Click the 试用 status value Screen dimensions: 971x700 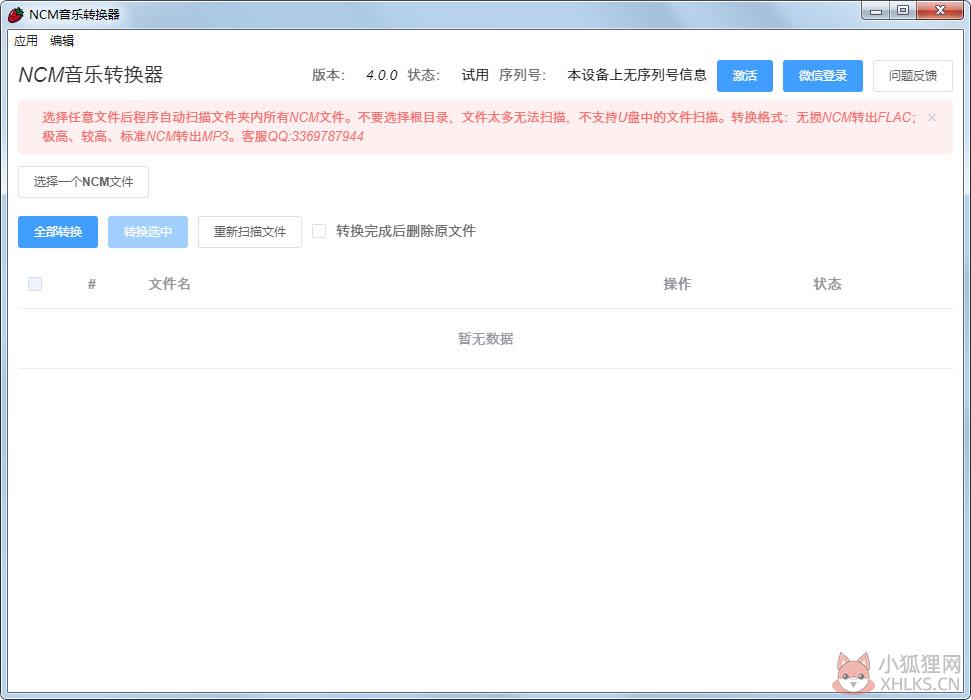(475, 75)
